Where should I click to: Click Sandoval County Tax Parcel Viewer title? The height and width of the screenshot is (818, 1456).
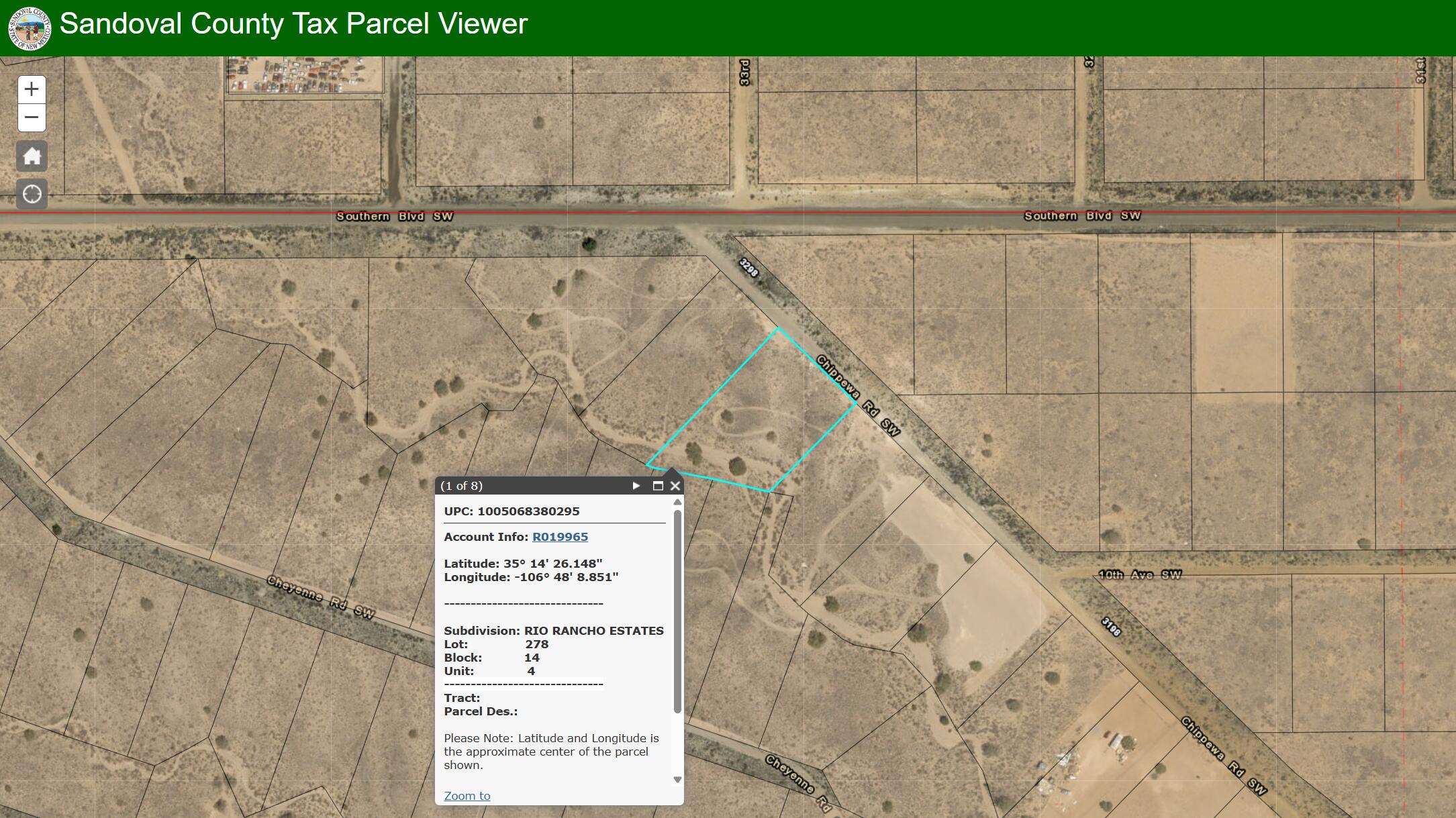click(293, 24)
